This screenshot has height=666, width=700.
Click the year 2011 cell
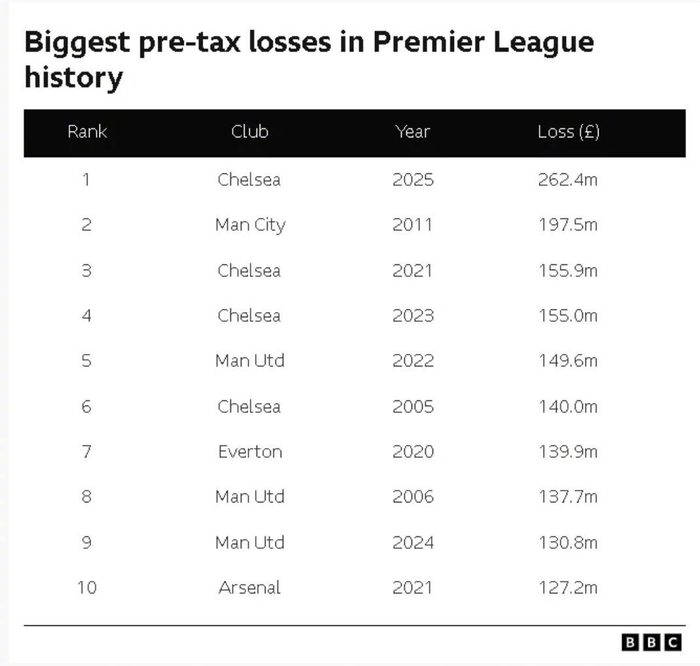tap(412, 225)
